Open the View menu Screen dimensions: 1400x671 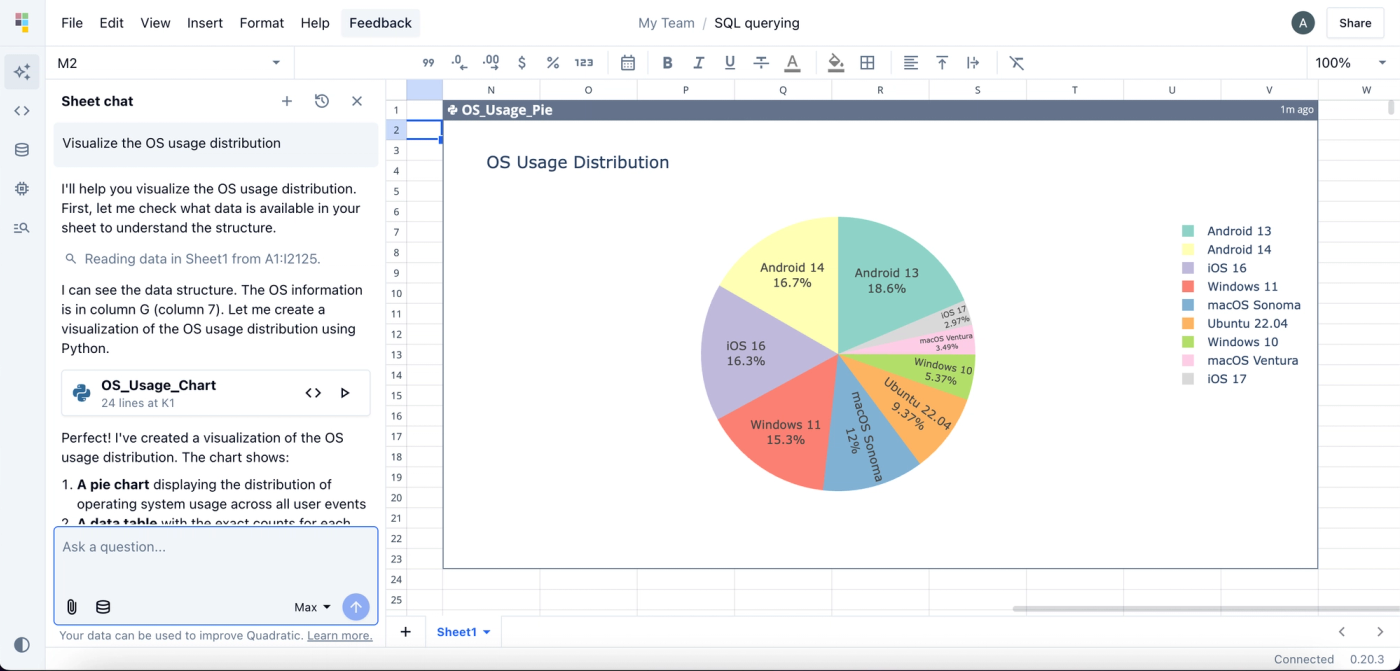click(x=155, y=23)
